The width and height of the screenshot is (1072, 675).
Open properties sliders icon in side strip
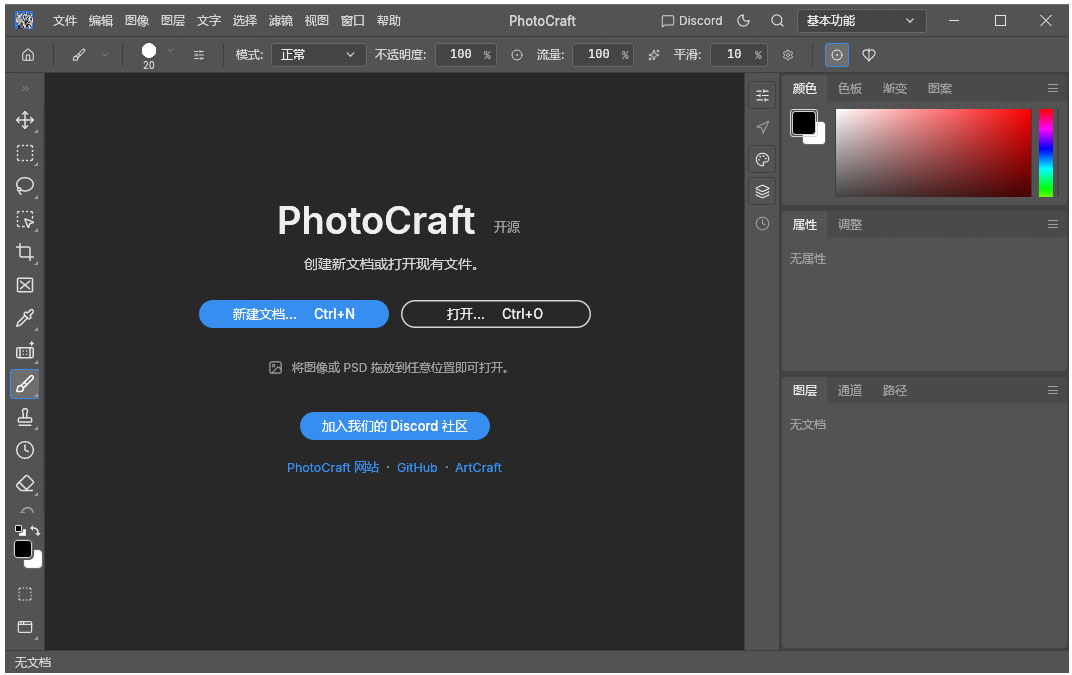coord(762,95)
